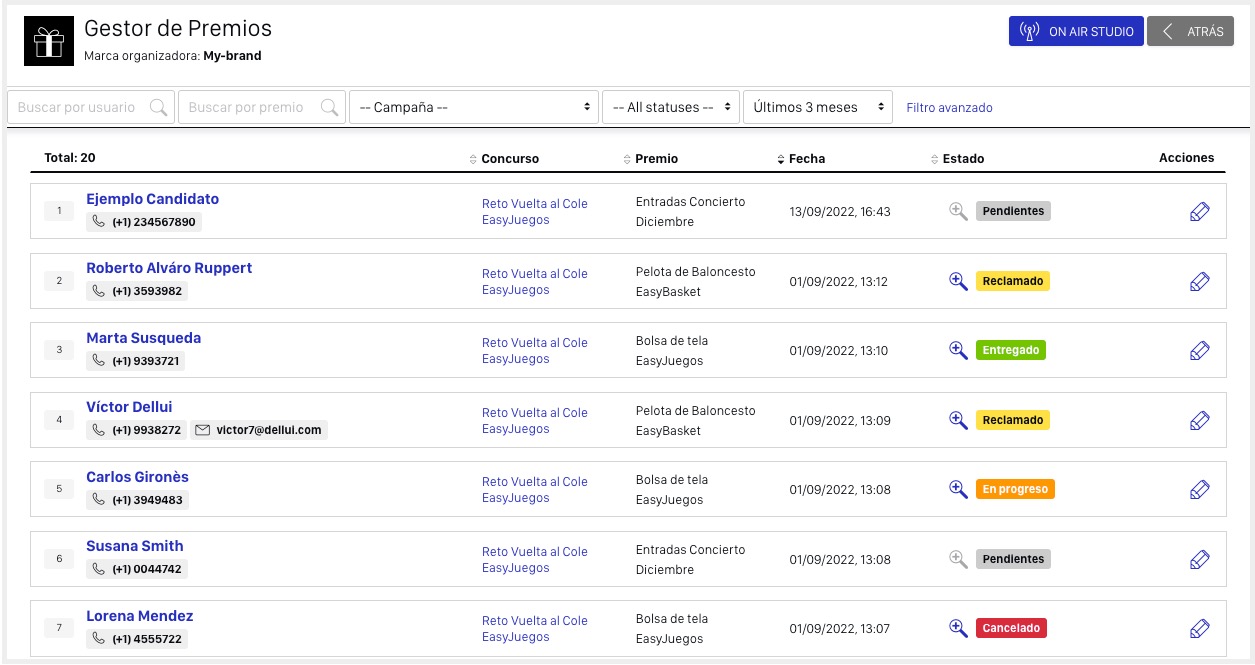Screen dimensions: 1255x665
Task: Open edit pencil for Víctor Dellui
Action: pos(1200,421)
